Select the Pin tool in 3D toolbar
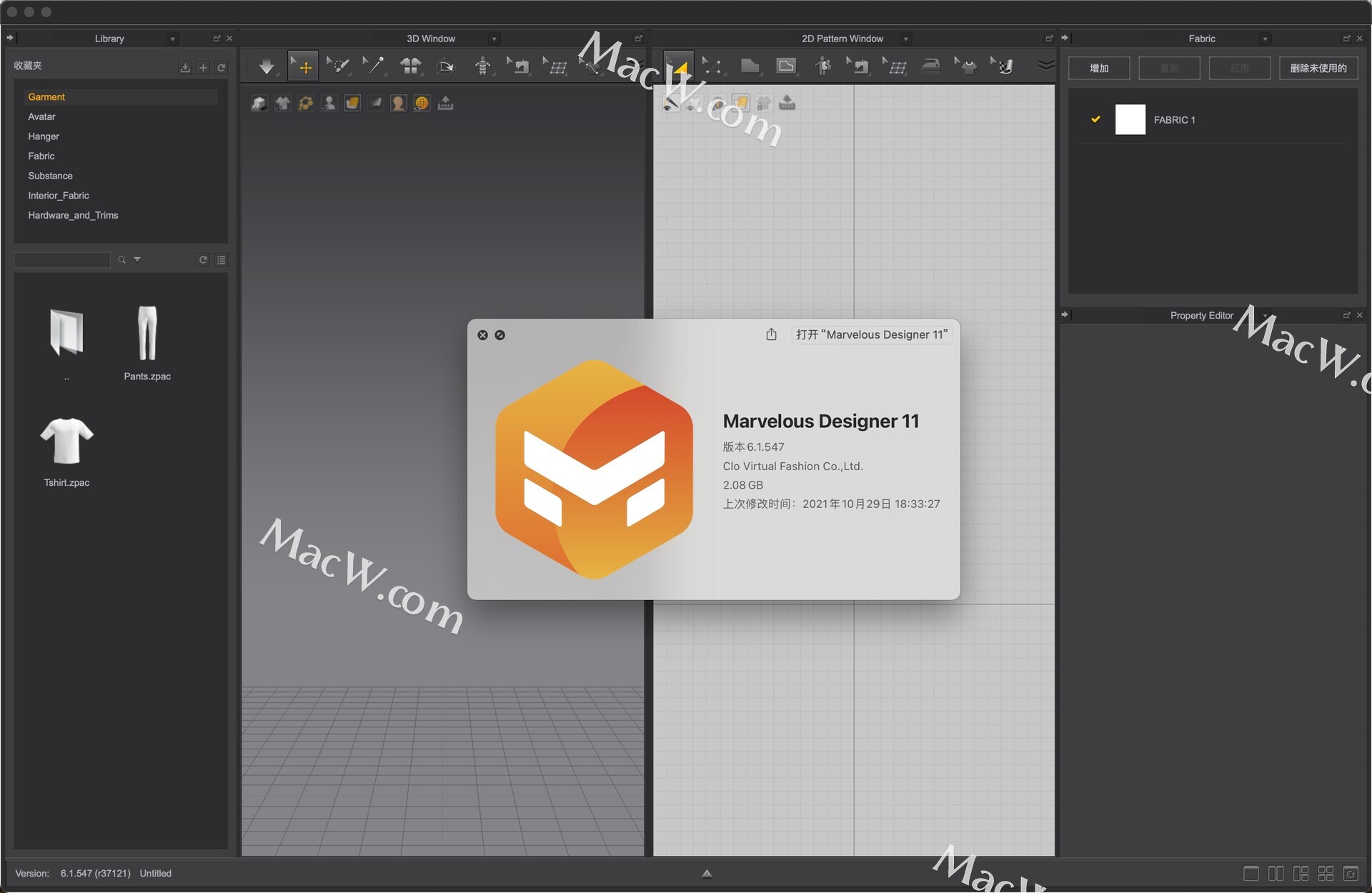 pos(374,66)
